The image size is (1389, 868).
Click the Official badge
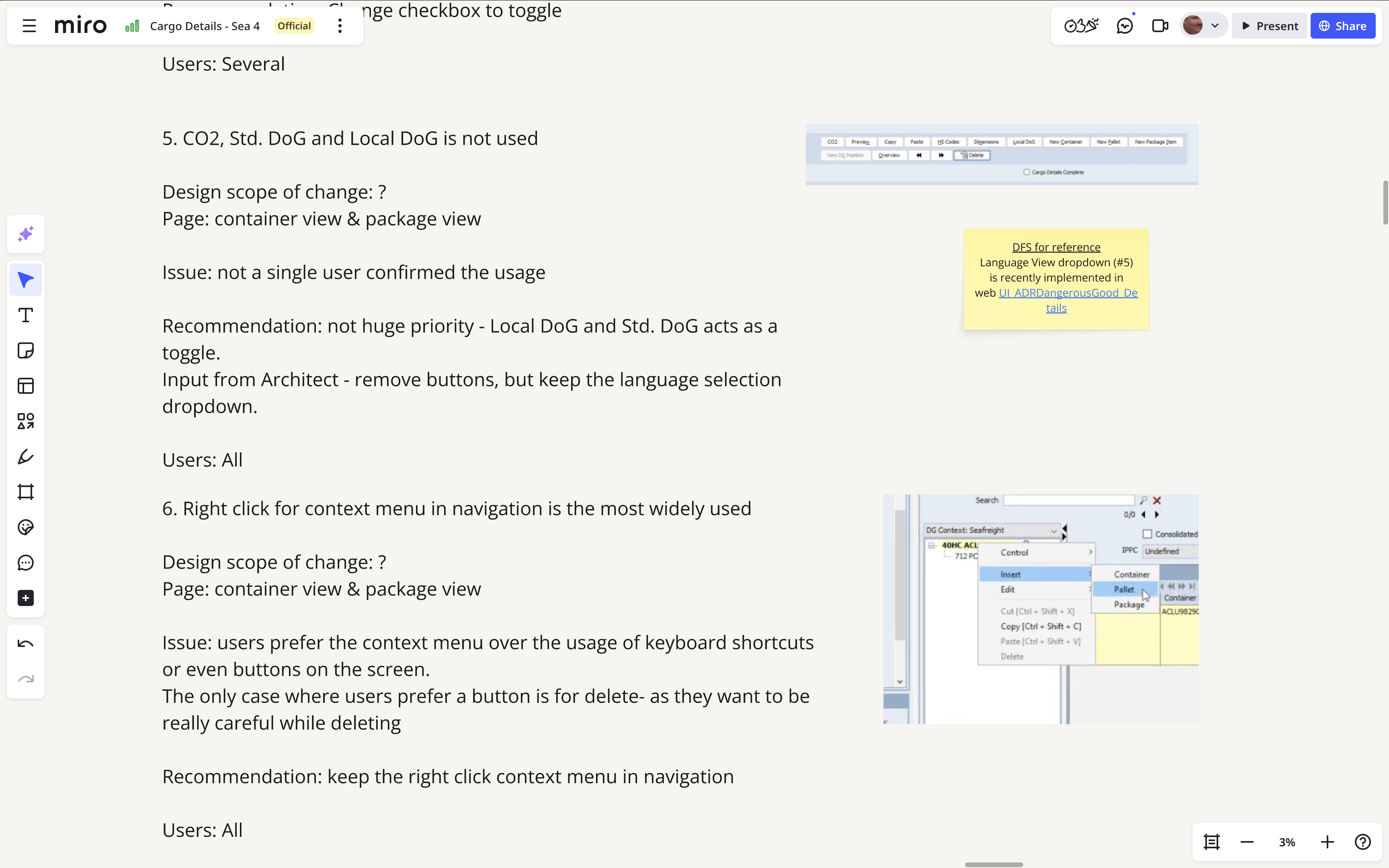coord(294,26)
